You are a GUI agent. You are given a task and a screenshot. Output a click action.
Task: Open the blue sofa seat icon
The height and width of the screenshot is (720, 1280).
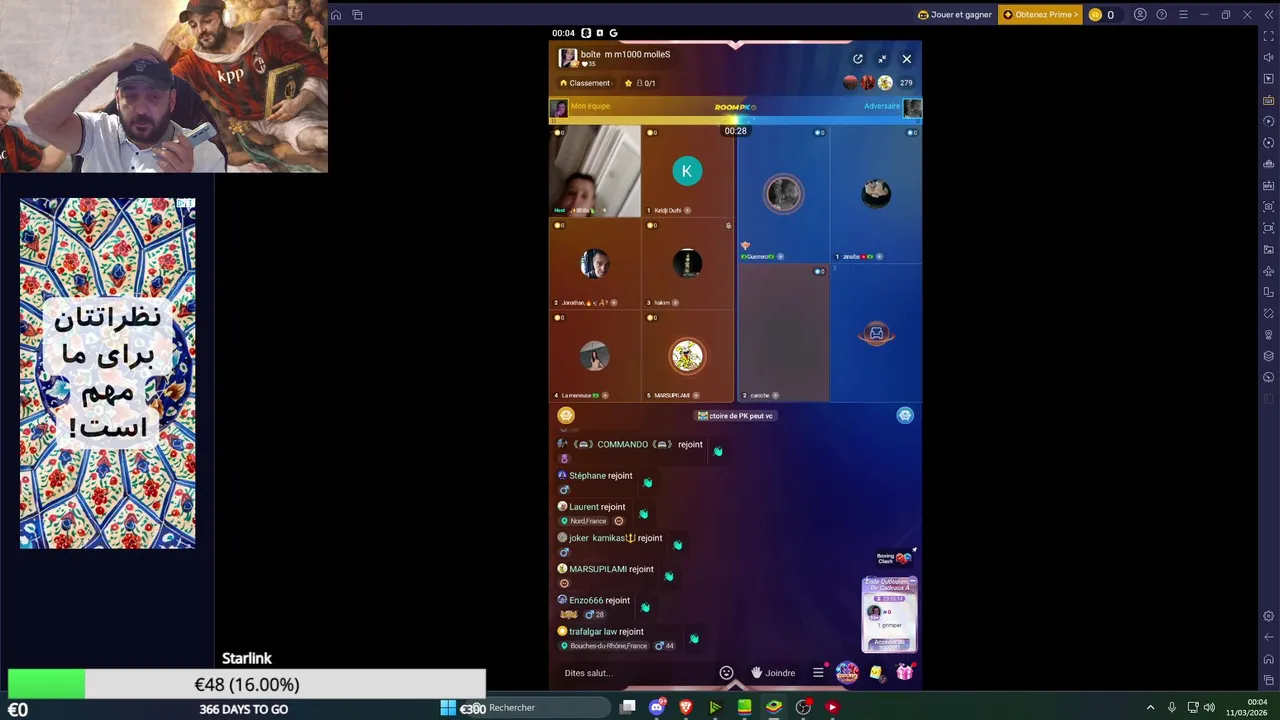pos(905,416)
